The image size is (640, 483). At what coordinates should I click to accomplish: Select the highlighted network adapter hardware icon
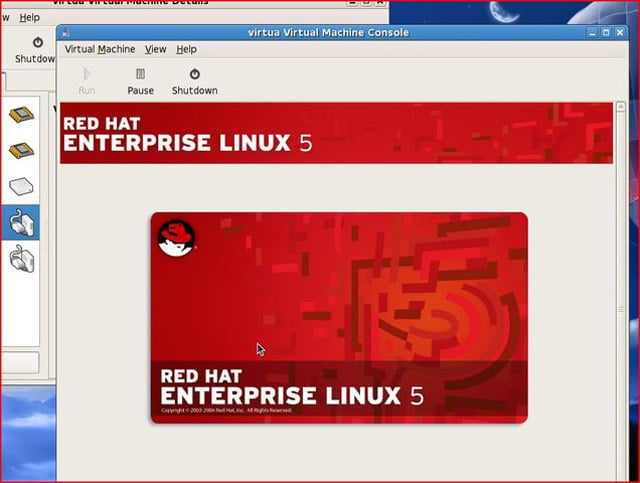point(20,223)
